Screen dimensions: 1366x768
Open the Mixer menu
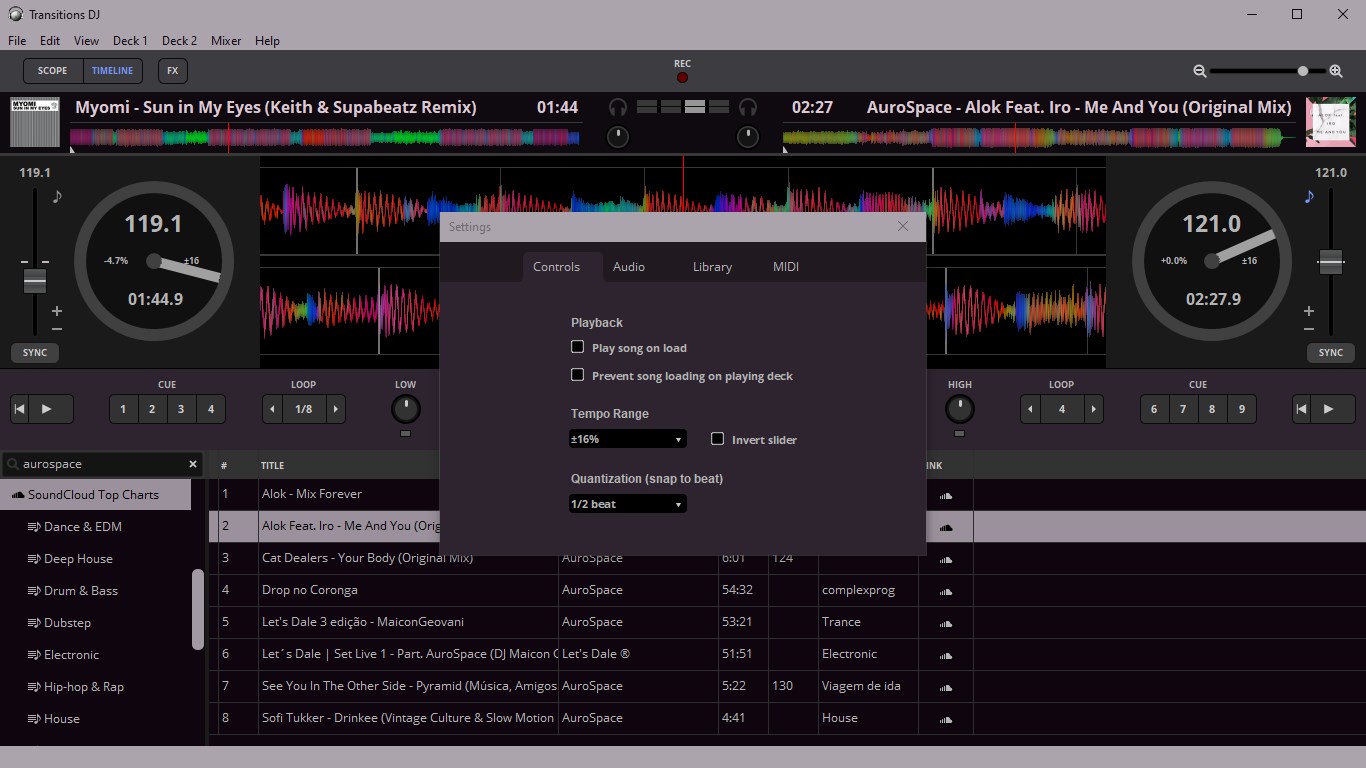tap(226, 41)
